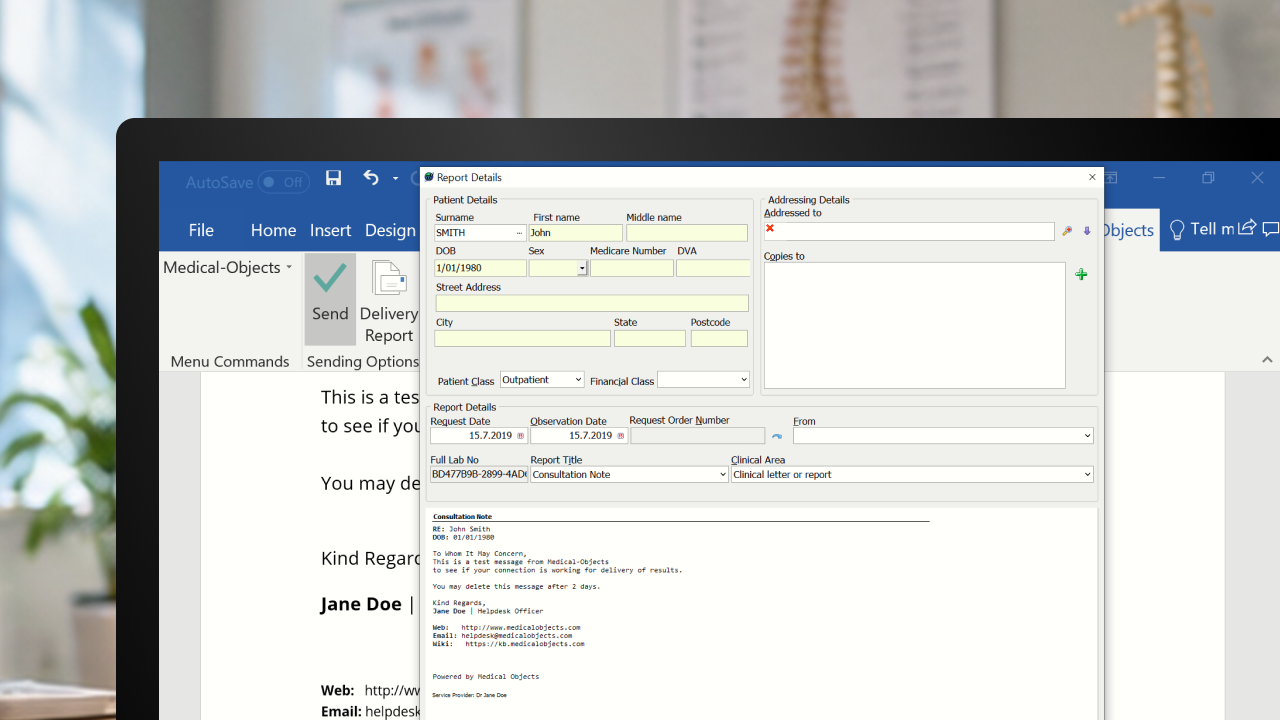Click the lookup icon beside Addressed to
This screenshot has height=720, width=1280.
point(1067,231)
